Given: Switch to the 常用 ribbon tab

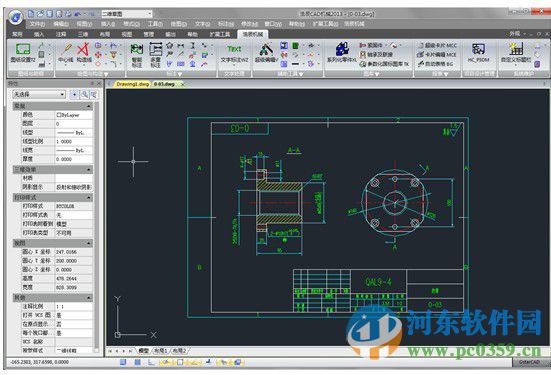Looking at the screenshot, I should pyautogui.click(x=17, y=34).
